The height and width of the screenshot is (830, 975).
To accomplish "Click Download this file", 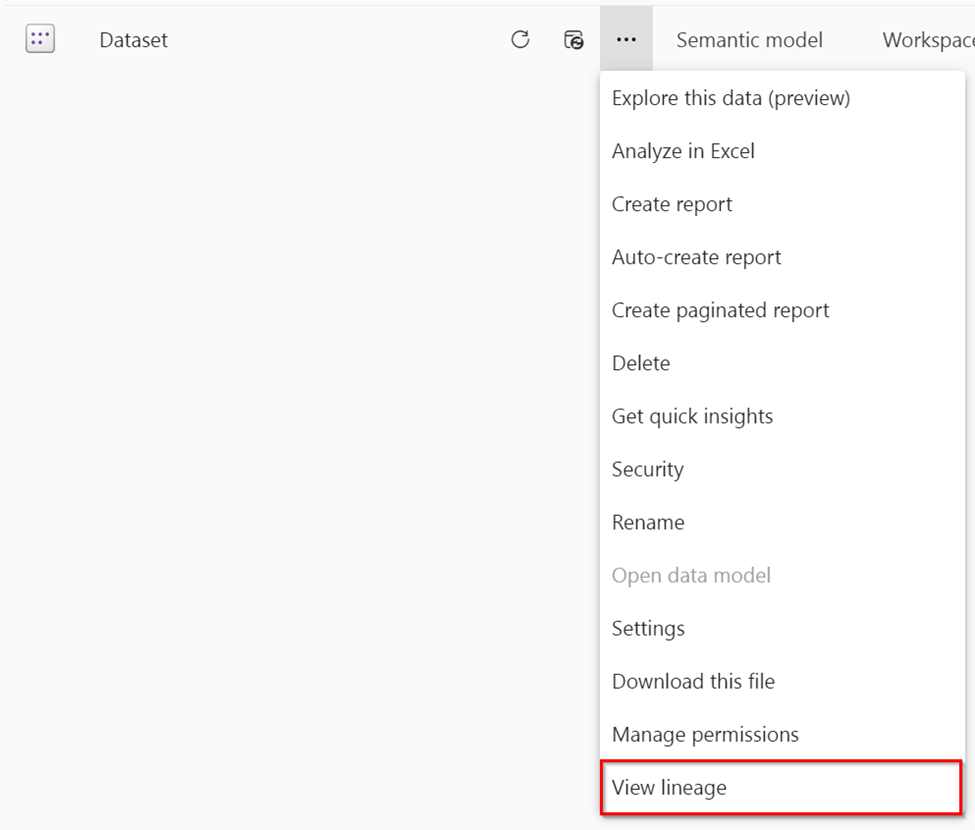I will click(693, 681).
